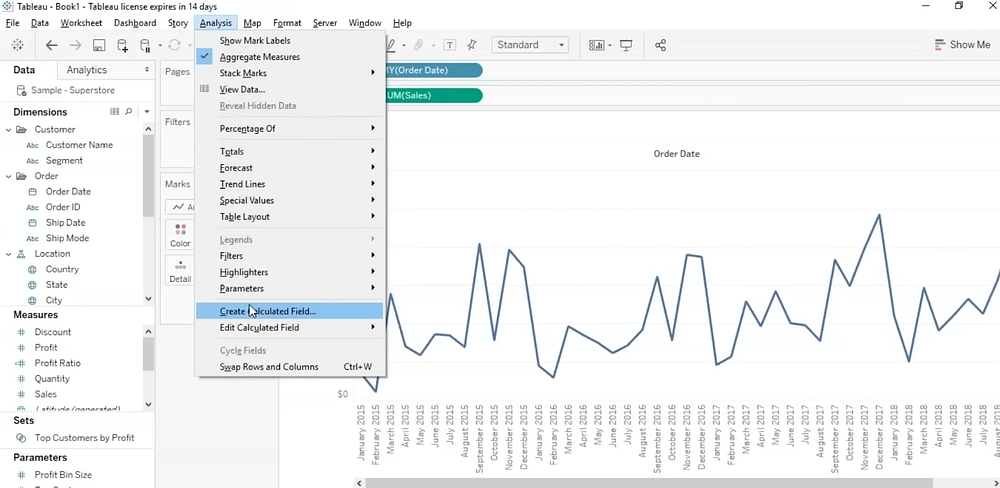Screen dimensions: 1000x488
Task: Toggle the Aggregate Measures option
Action: pos(259,57)
